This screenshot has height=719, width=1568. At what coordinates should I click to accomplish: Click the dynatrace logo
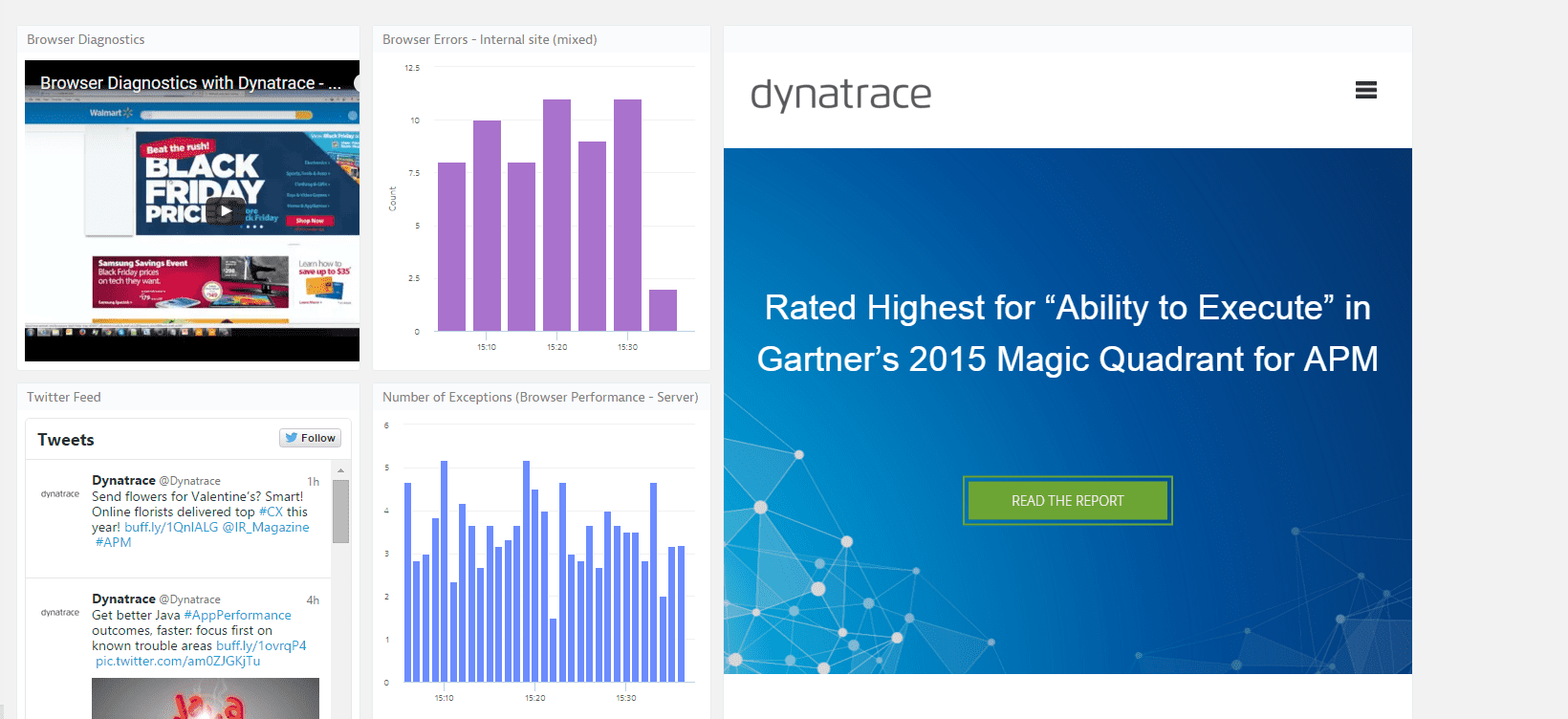click(840, 95)
